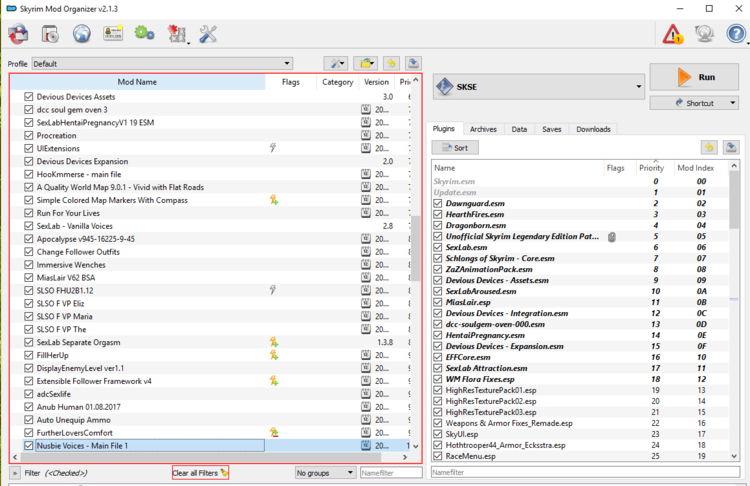Image resolution: width=750 pixels, height=486 pixels.
Task: Click the conflict flag on Simple Colored Map Markers
Action: pyautogui.click(x=274, y=199)
